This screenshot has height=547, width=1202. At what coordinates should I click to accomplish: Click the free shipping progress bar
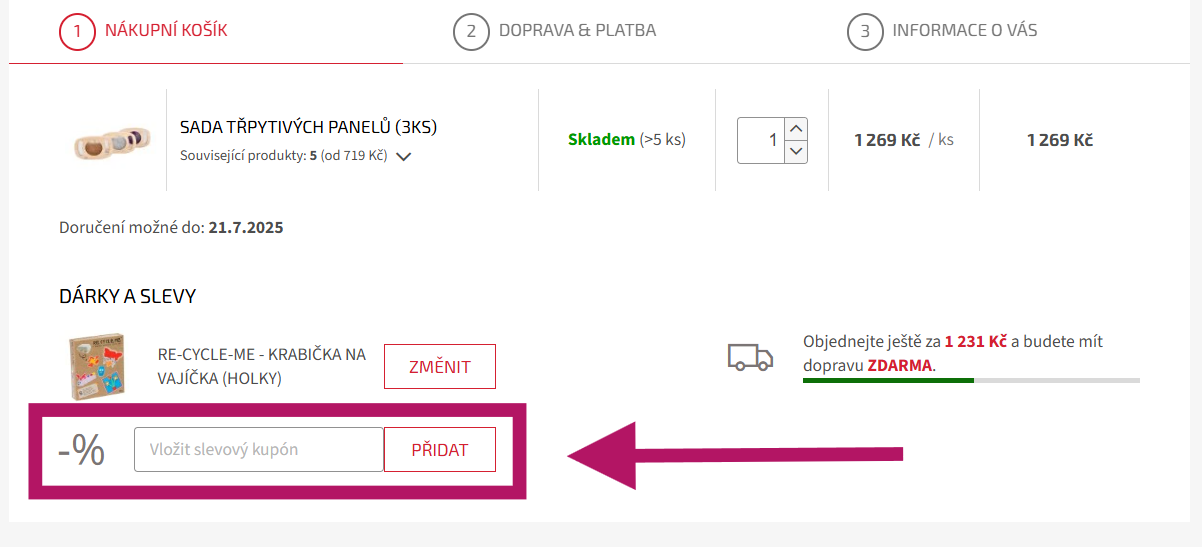tap(971, 381)
